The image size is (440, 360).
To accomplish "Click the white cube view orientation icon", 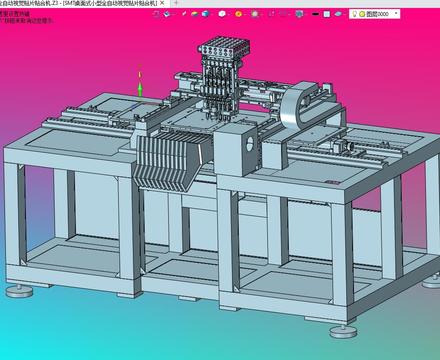I will (x=222, y=14).
